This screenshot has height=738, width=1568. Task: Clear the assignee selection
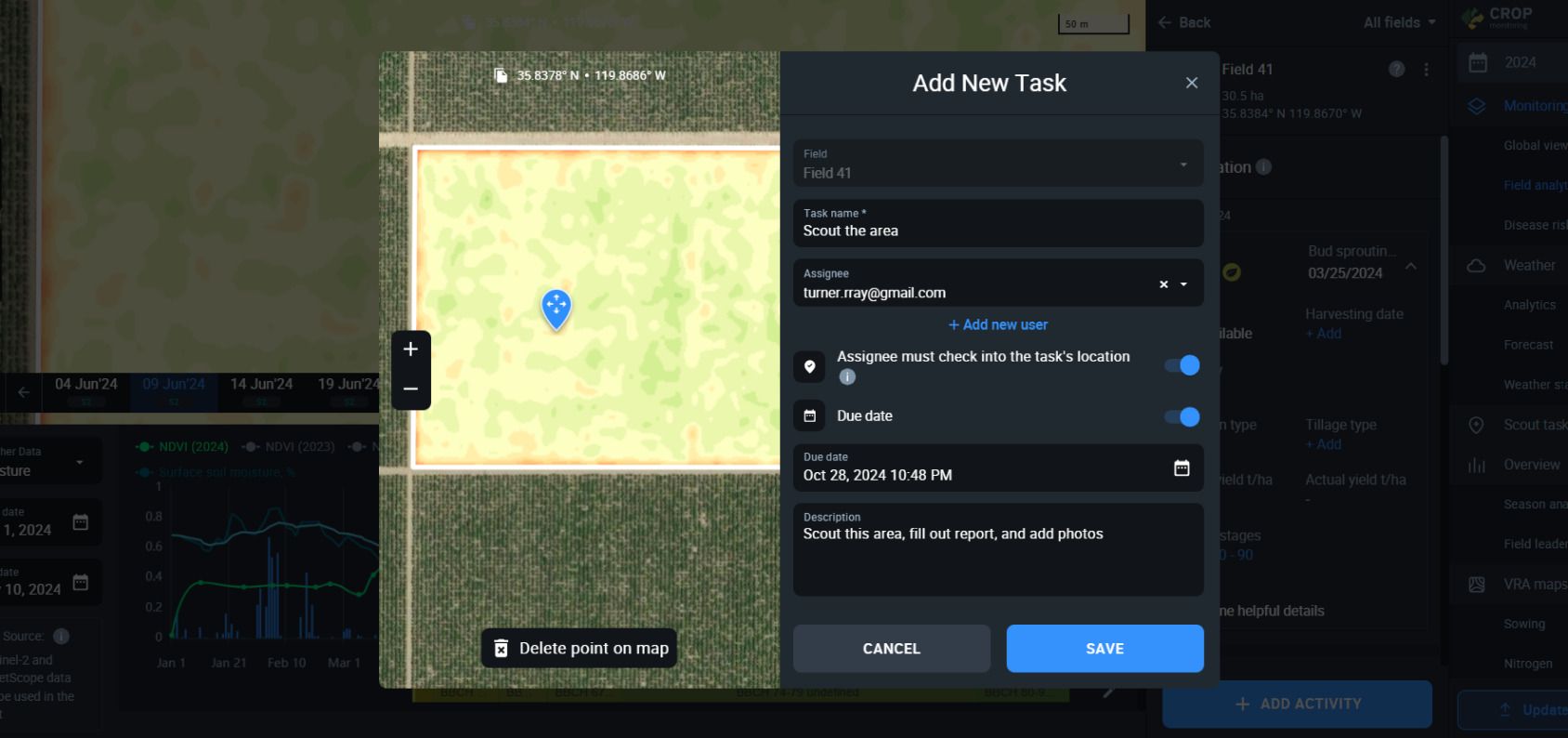tap(1163, 284)
